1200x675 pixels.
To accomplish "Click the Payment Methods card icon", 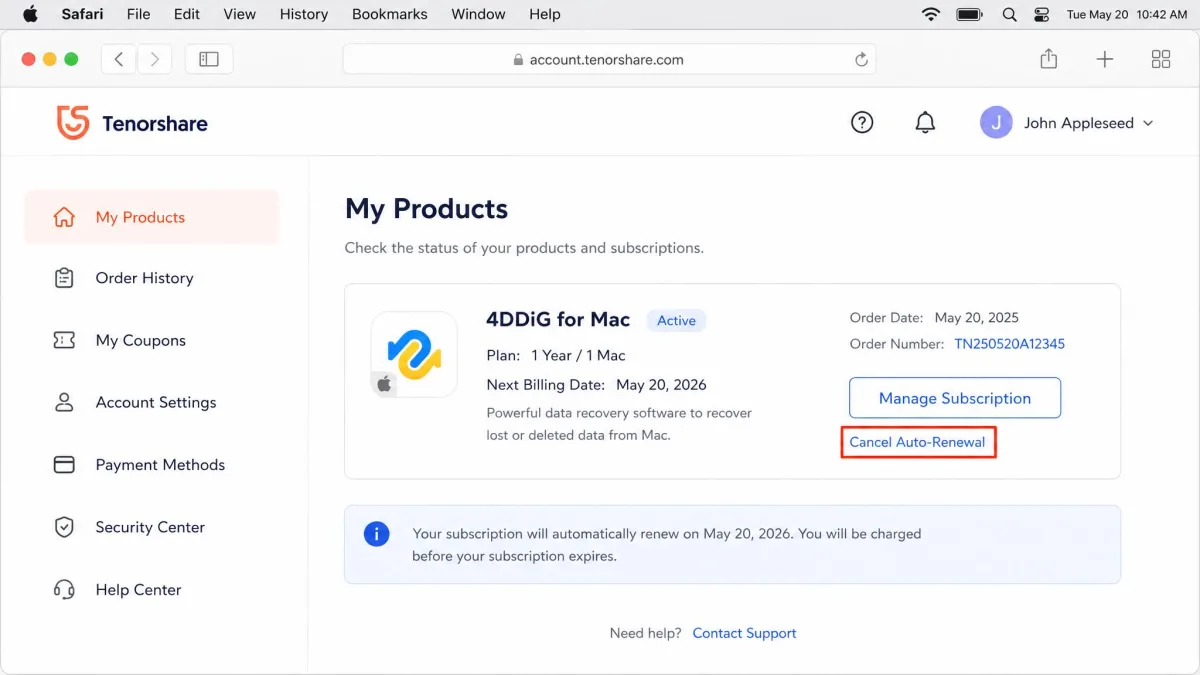I will 64,464.
